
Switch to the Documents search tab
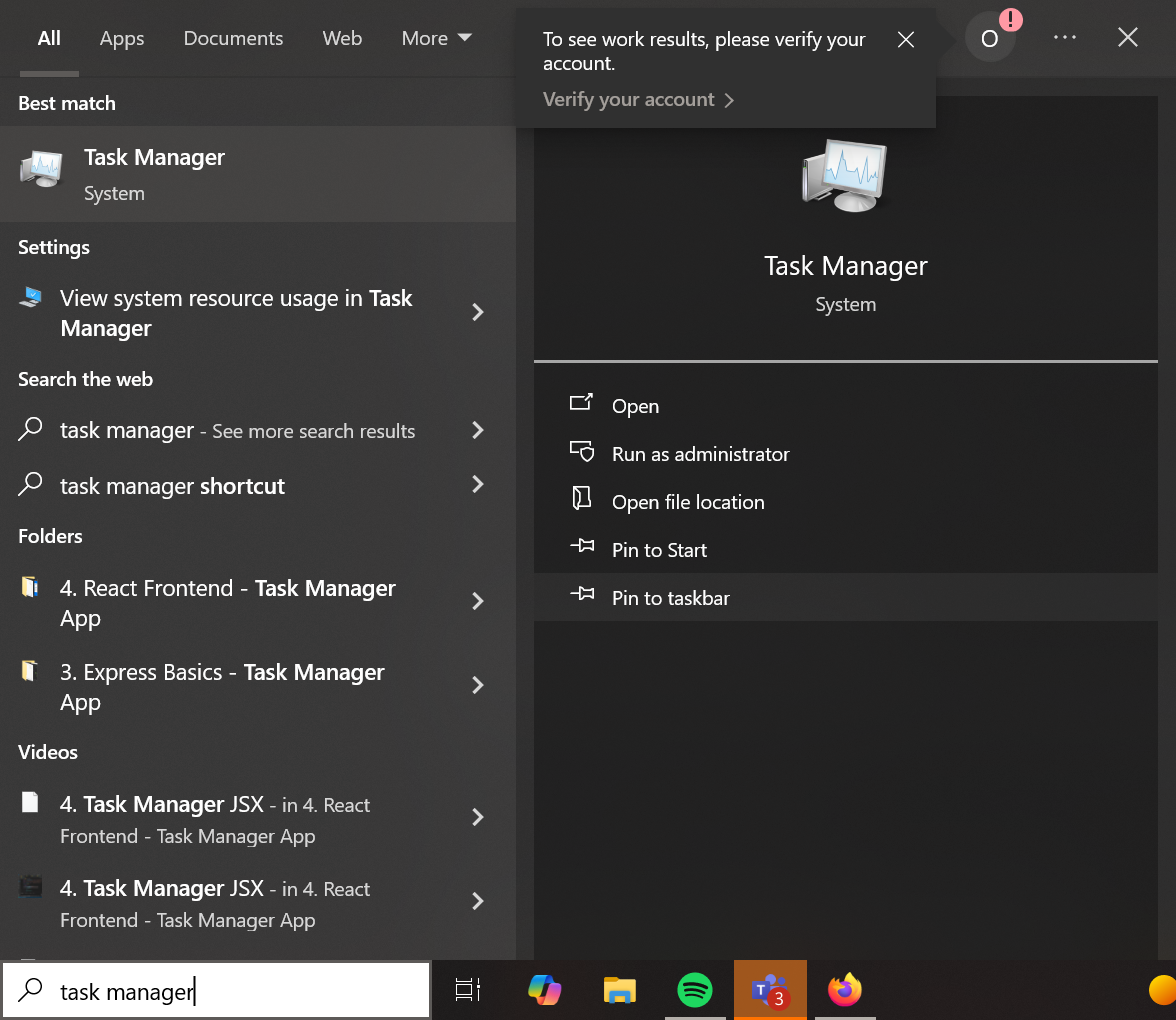(x=233, y=38)
